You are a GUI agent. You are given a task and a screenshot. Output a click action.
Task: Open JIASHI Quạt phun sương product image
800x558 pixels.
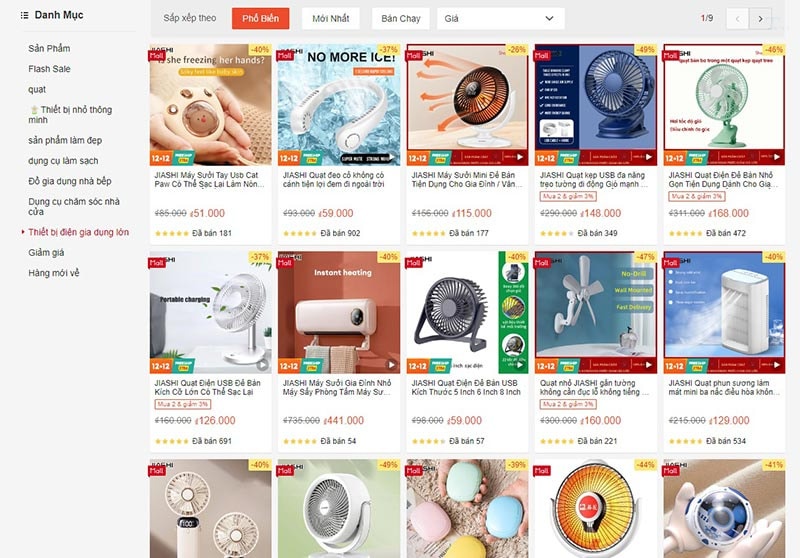click(724, 312)
